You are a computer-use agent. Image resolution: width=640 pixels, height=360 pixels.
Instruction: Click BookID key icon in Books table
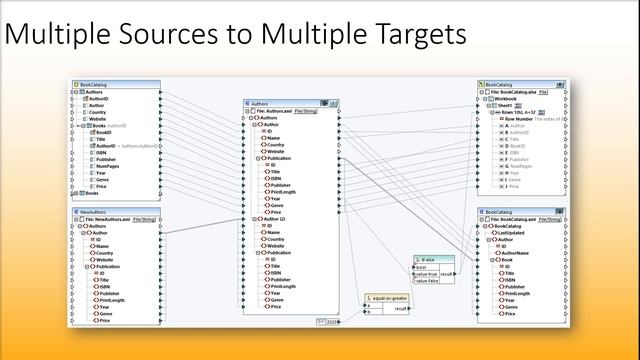(x=93, y=132)
